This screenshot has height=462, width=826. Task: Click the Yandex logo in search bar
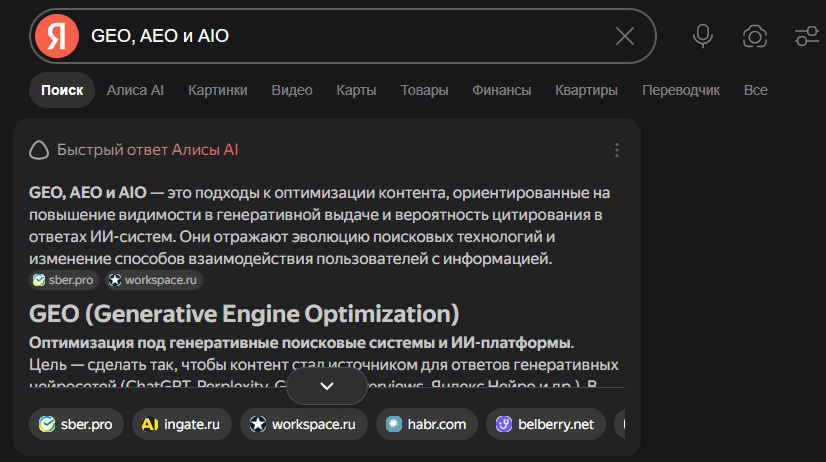(x=57, y=36)
